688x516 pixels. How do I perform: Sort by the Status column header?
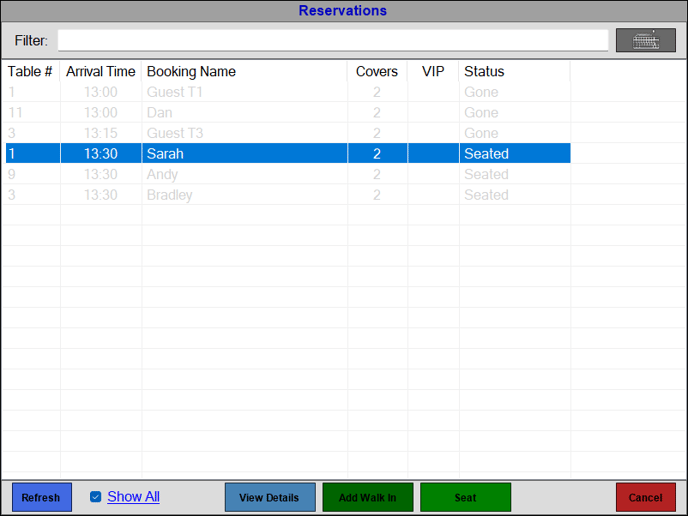484,72
